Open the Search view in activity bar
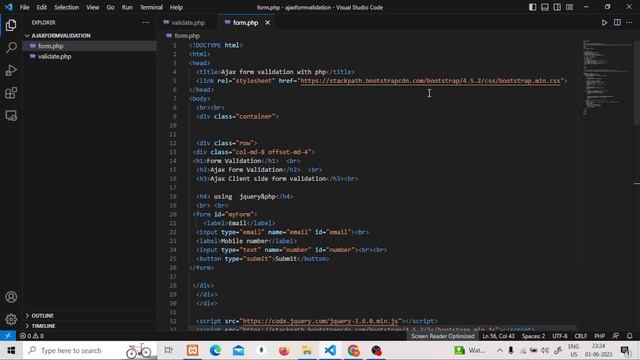Image resolution: width=640 pixels, height=360 pixels. [x=11, y=47]
